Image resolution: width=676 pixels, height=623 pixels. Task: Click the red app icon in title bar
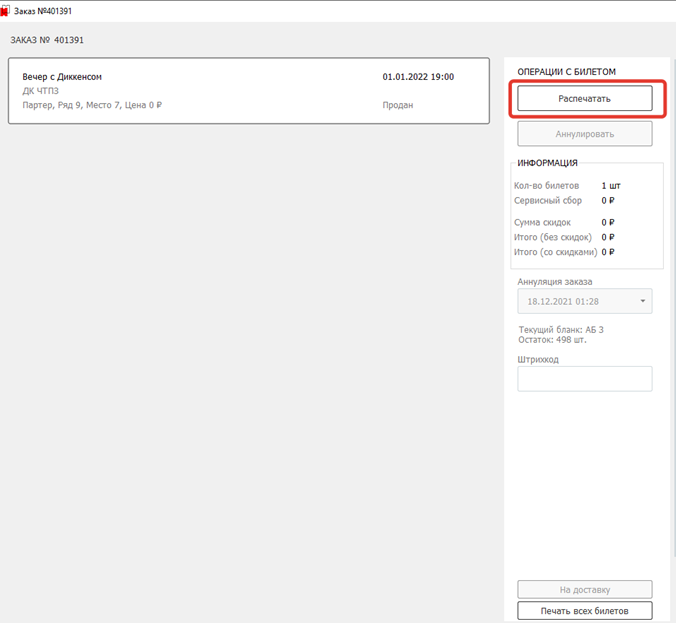(x=5, y=11)
